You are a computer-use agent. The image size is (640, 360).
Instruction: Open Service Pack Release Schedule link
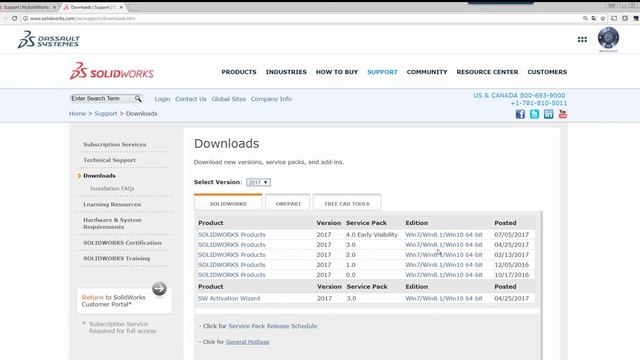[x=273, y=326]
